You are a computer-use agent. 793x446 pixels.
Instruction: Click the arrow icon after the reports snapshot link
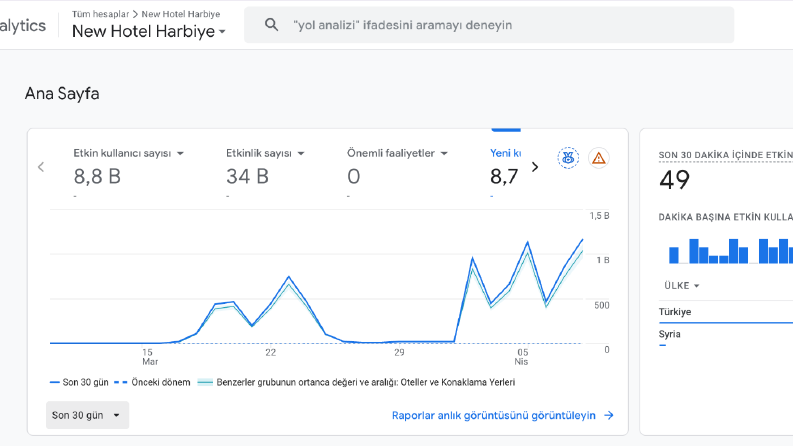tap(609, 415)
